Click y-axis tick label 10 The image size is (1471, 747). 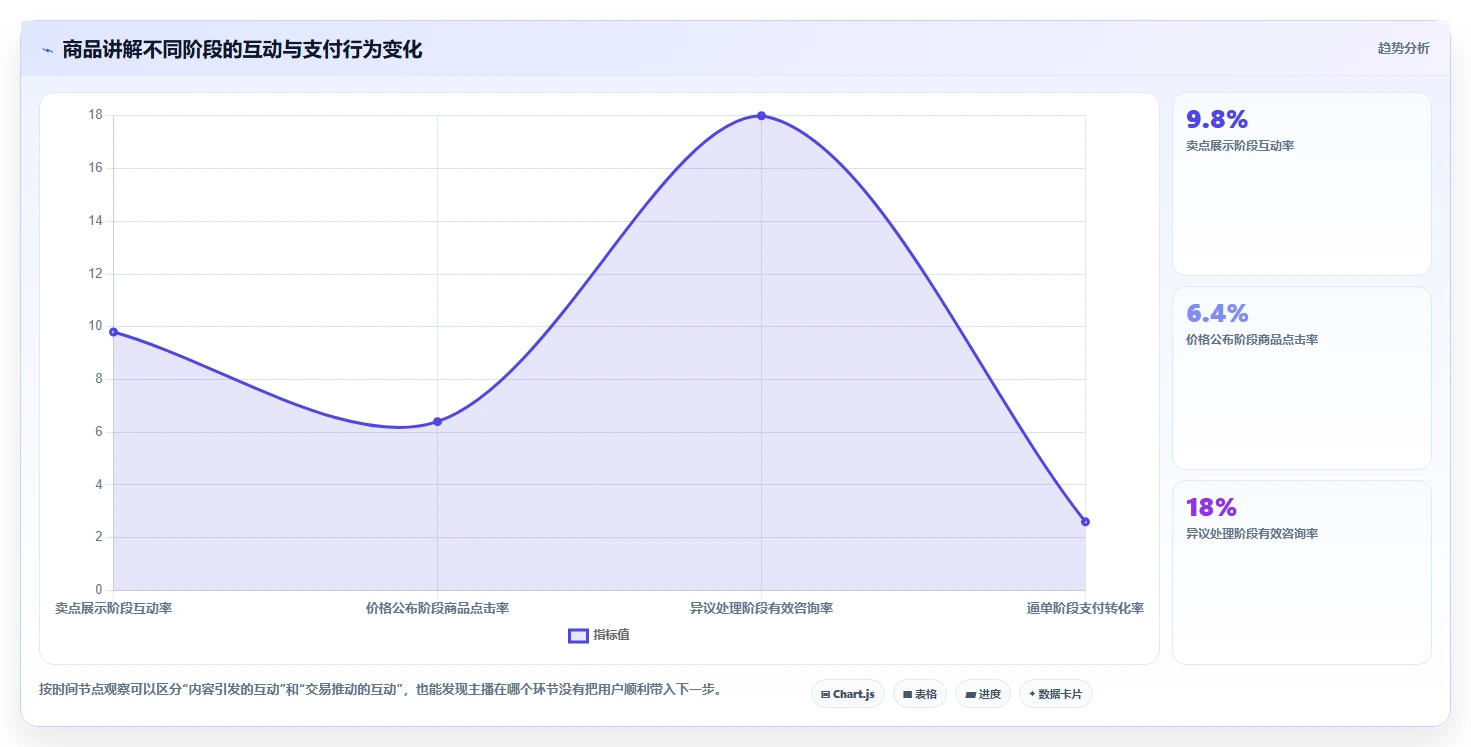[96, 326]
